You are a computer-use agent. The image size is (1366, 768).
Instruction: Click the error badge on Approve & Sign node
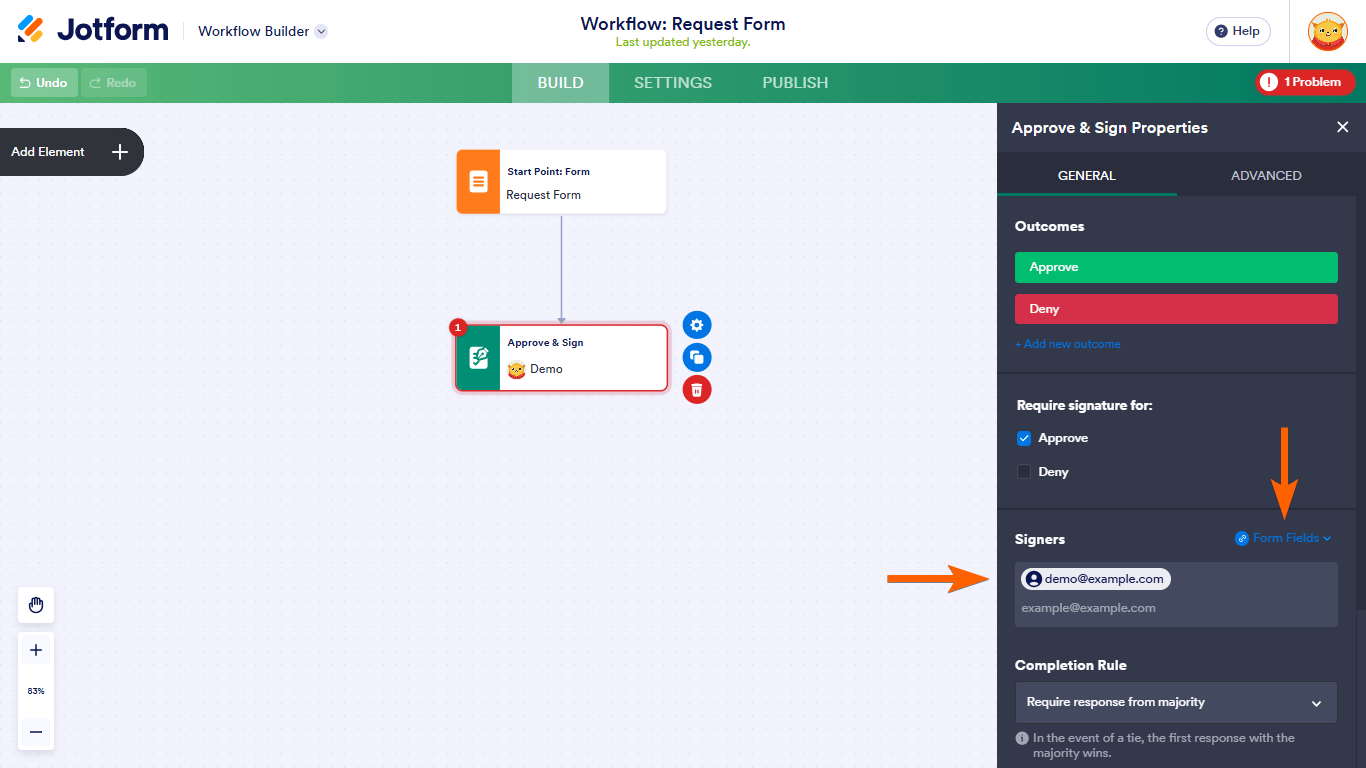pyautogui.click(x=458, y=327)
